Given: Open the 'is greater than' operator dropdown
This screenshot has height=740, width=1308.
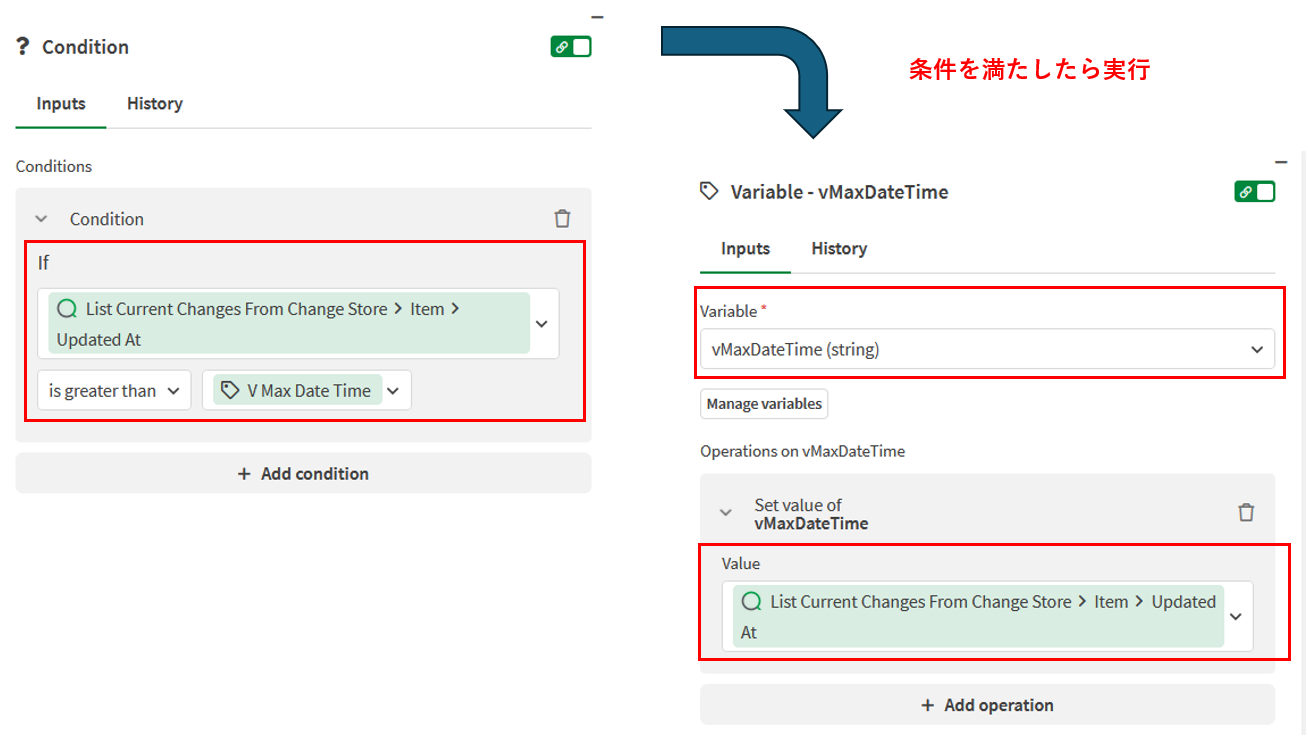Looking at the screenshot, I should click(114, 390).
